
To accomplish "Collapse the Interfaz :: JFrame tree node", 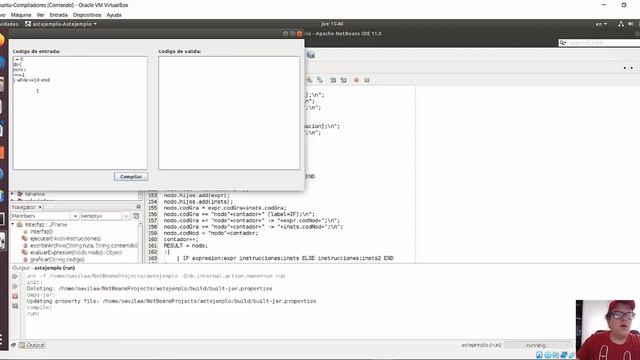I will pyautogui.click(x=13, y=224).
